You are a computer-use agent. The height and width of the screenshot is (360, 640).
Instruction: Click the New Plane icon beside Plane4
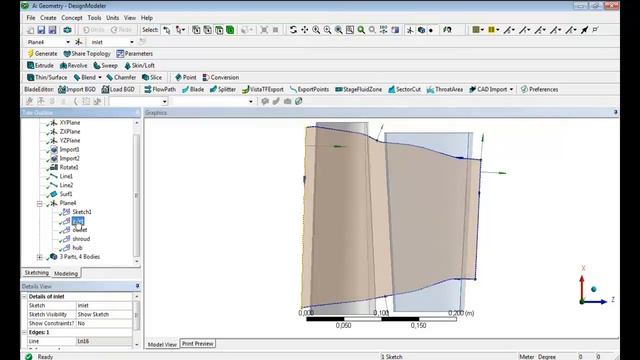pos(79,42)
